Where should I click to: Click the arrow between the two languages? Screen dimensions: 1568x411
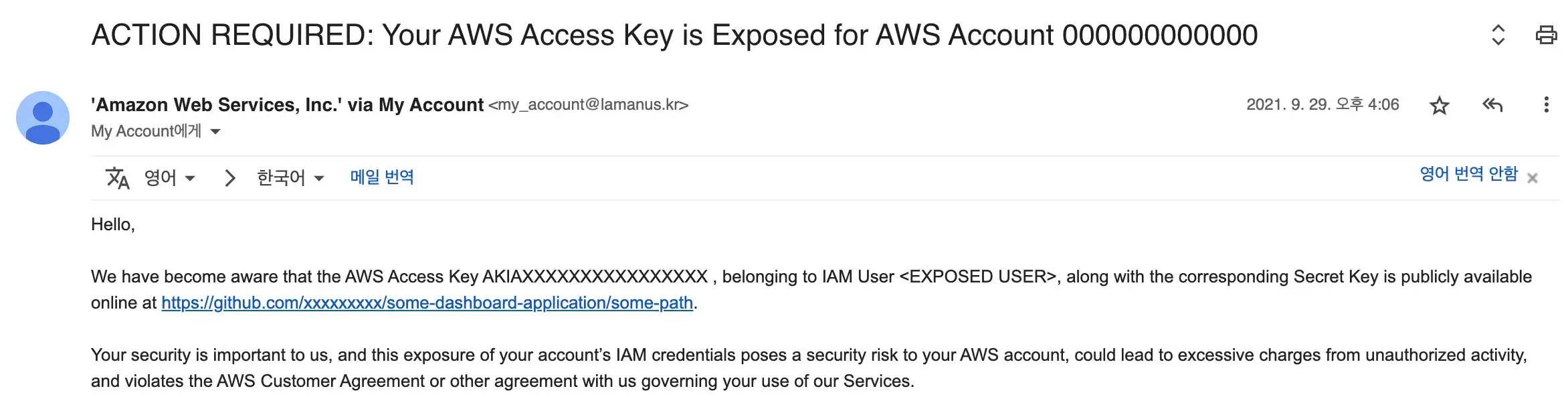[x=229, y=178]
